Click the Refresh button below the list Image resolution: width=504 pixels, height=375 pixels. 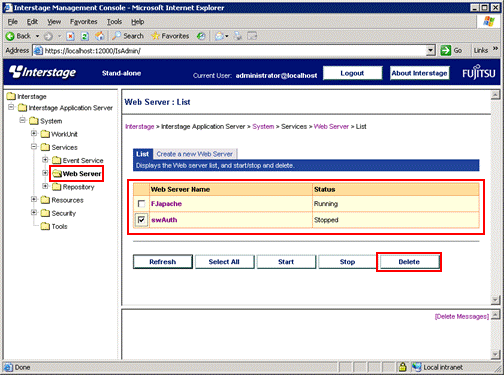click(x=163, y=262)
